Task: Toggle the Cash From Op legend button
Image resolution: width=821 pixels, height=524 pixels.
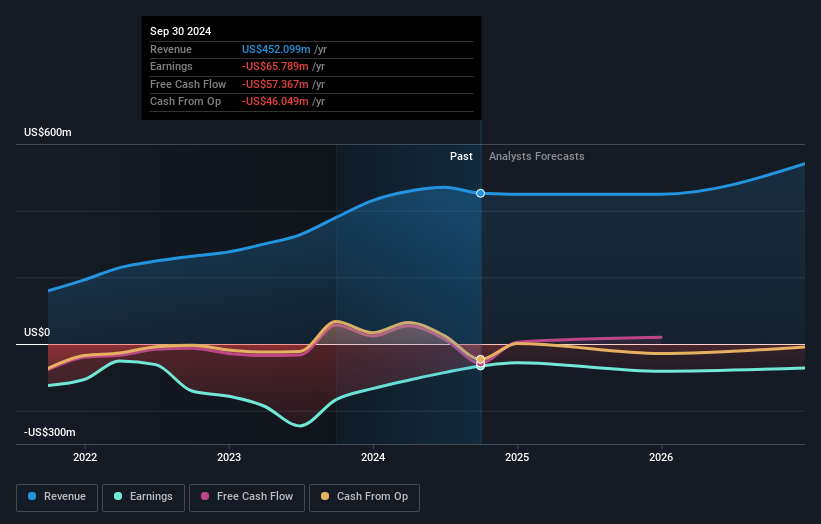Action: [364, 497]
